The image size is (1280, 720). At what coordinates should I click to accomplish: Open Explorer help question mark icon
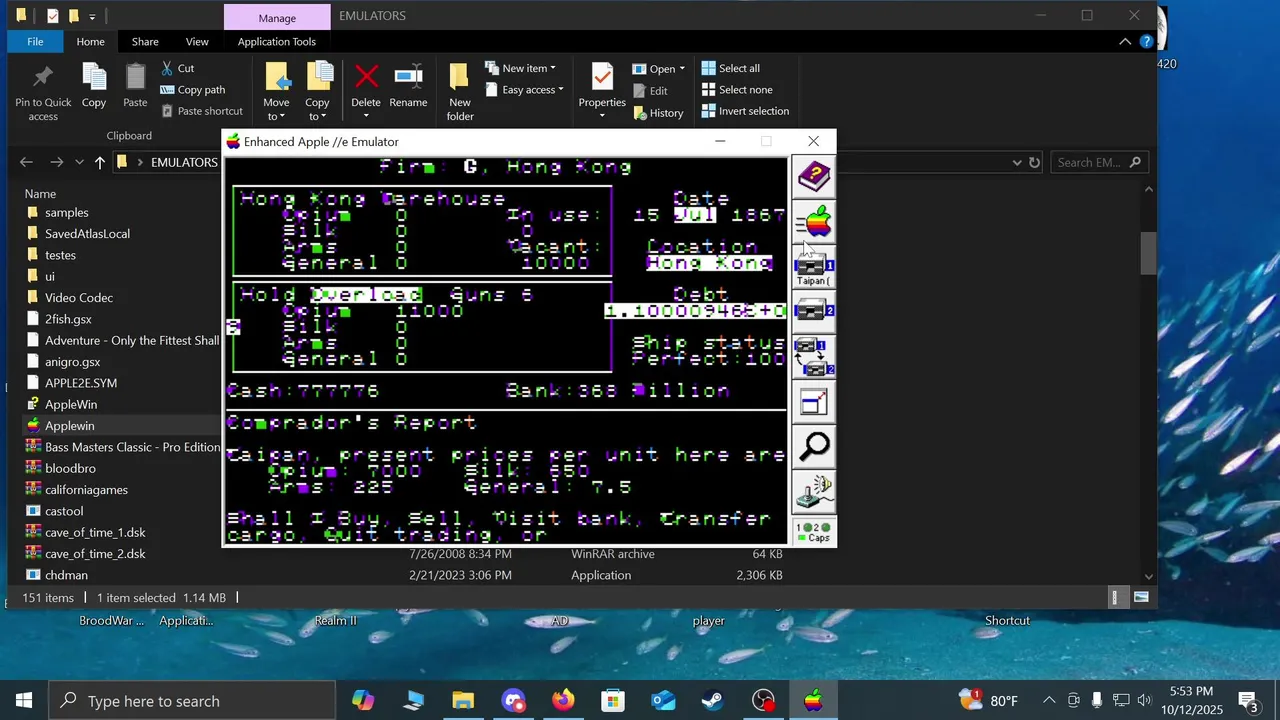click(x=1146, y=42)
